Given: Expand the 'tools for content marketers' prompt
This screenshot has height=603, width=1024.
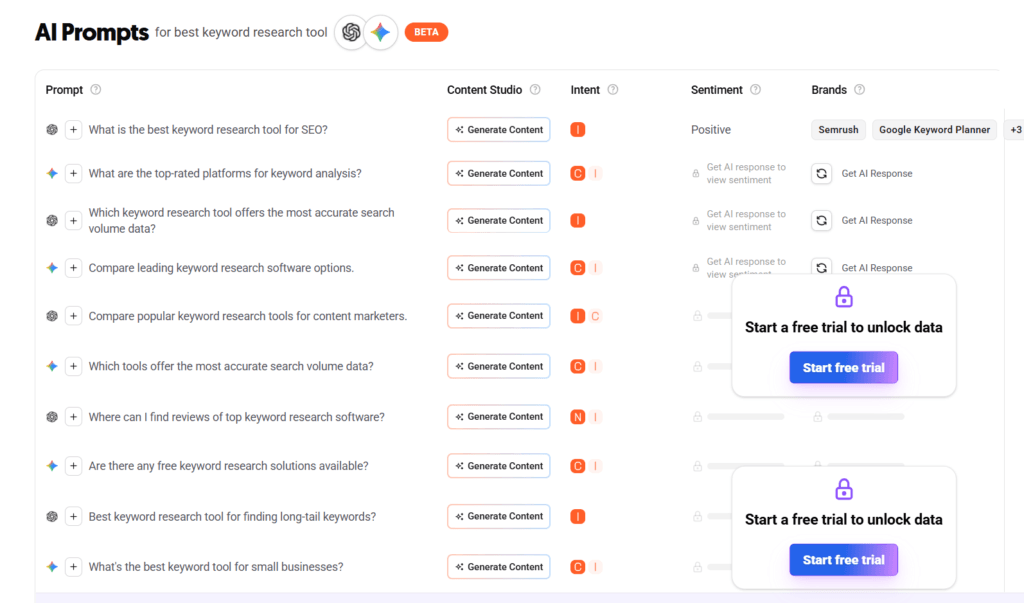Looking at the screenshot, I should coord(73,316).
